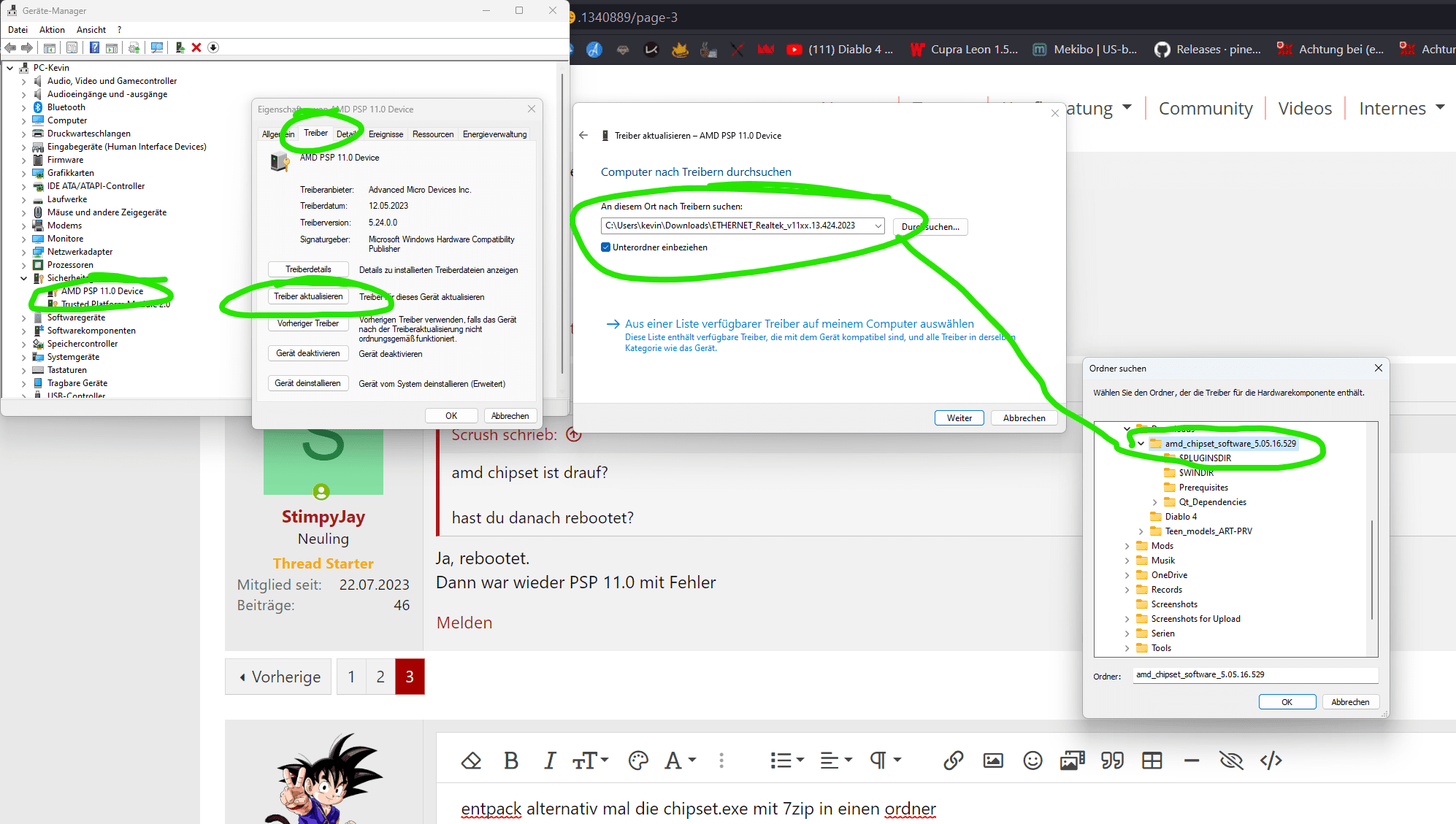Insert a quote with the quotation icon

[x=1112, y=761]
